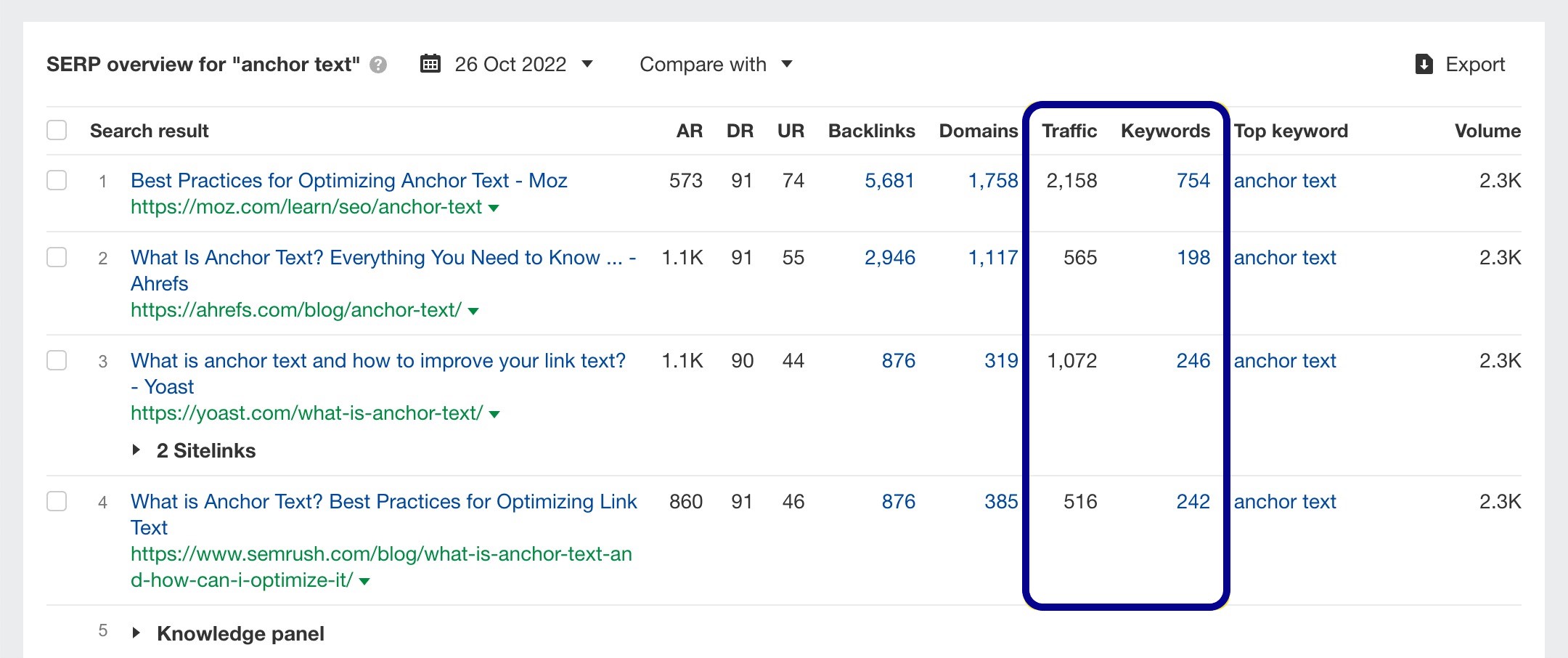Click the Top keyword column header
This screenshot has height=658, width=1568.
click(x=1291, y=131)
